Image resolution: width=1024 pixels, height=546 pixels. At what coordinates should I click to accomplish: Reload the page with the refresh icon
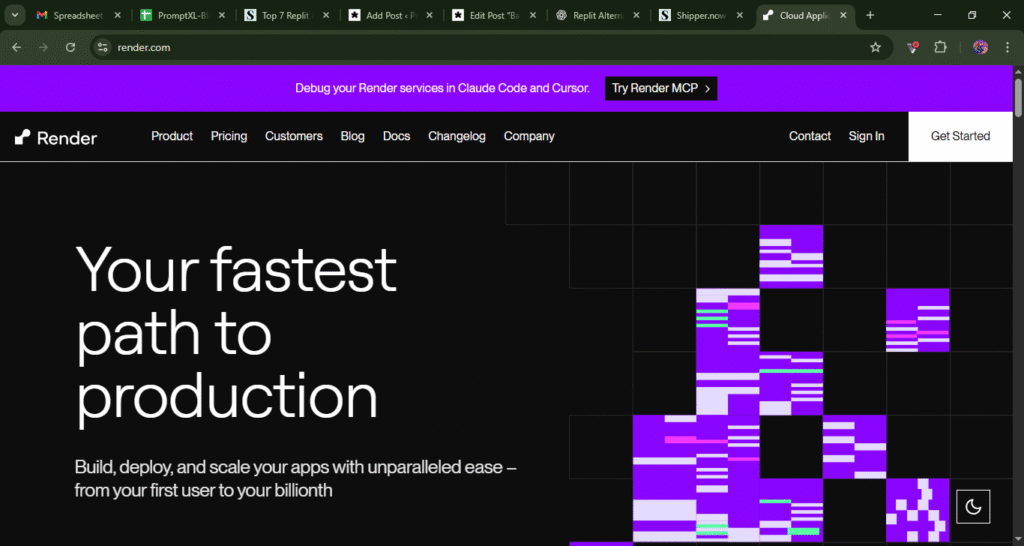click(x=71, y=47)
